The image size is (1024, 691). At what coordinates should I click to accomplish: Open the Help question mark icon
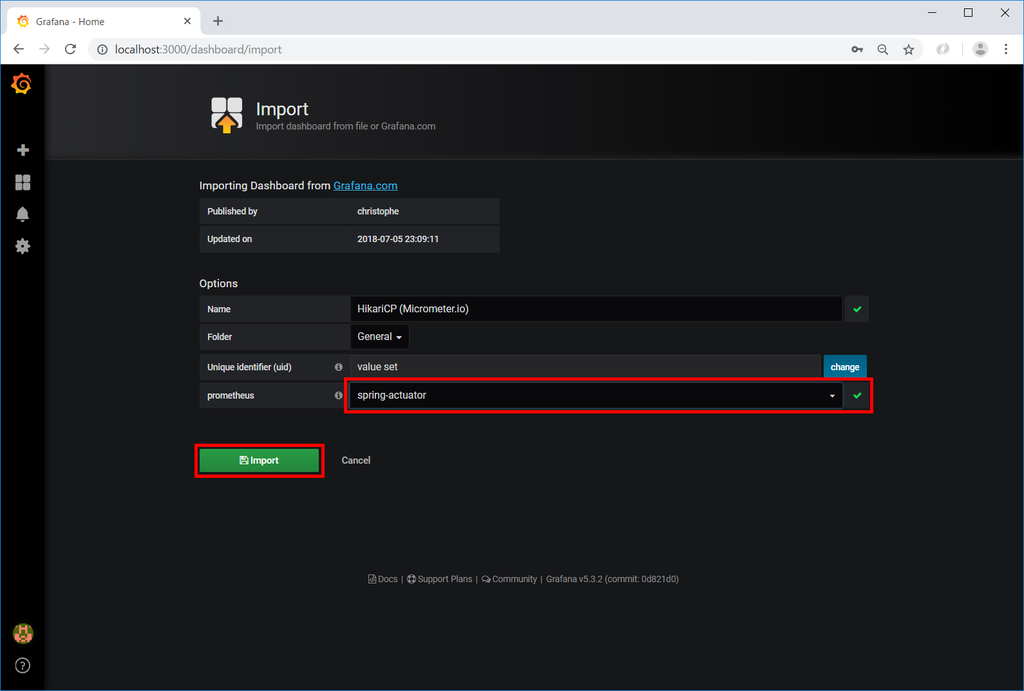coord(23,666)
